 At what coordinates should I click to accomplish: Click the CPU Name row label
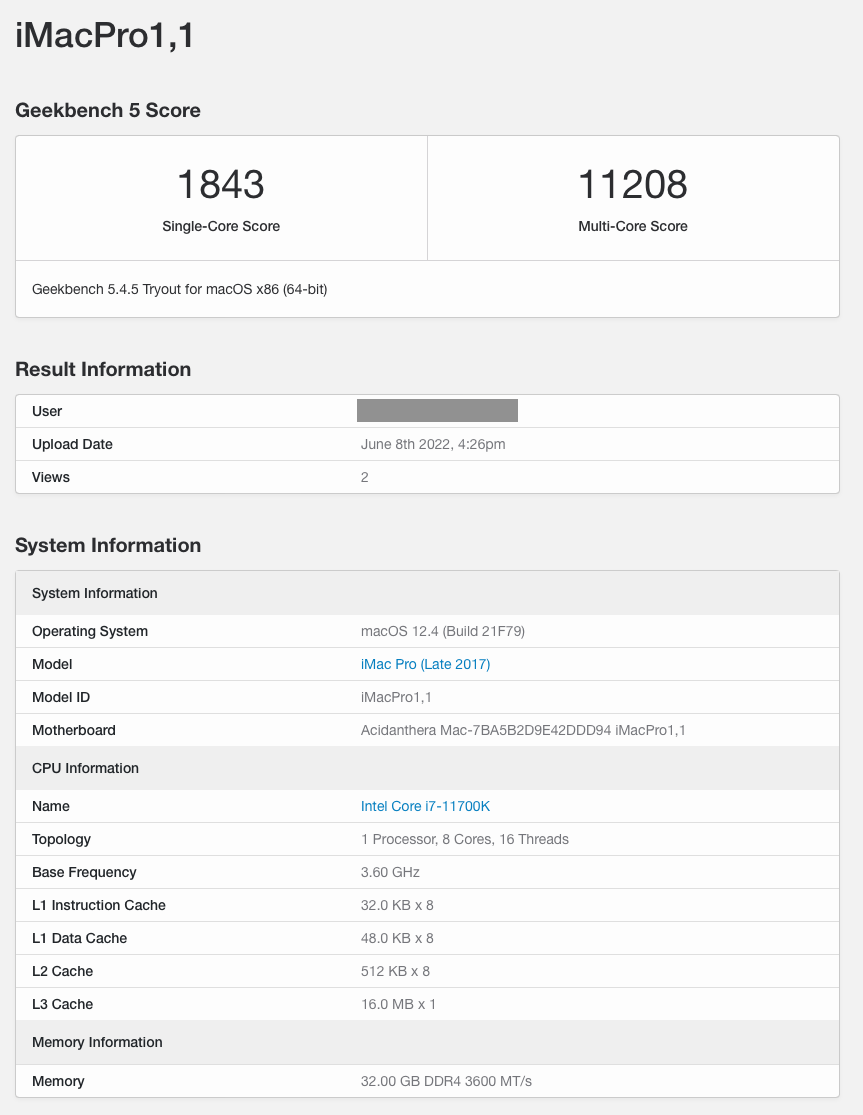[50, 806]
